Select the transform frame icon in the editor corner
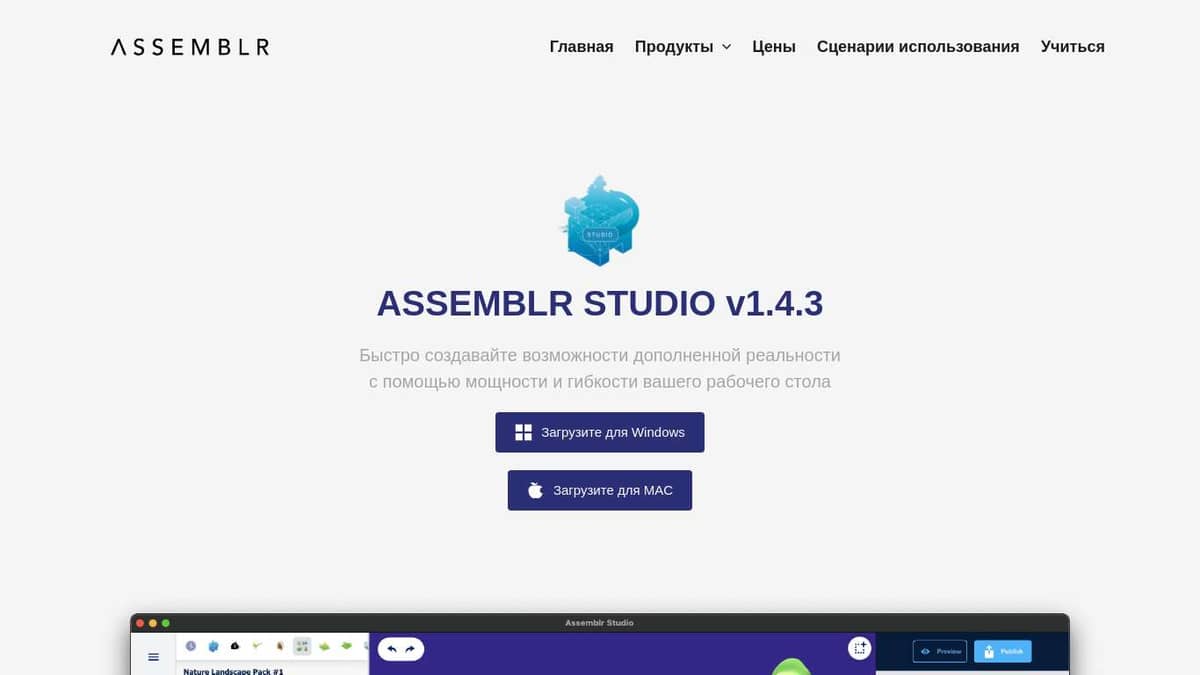 point(859,648)
